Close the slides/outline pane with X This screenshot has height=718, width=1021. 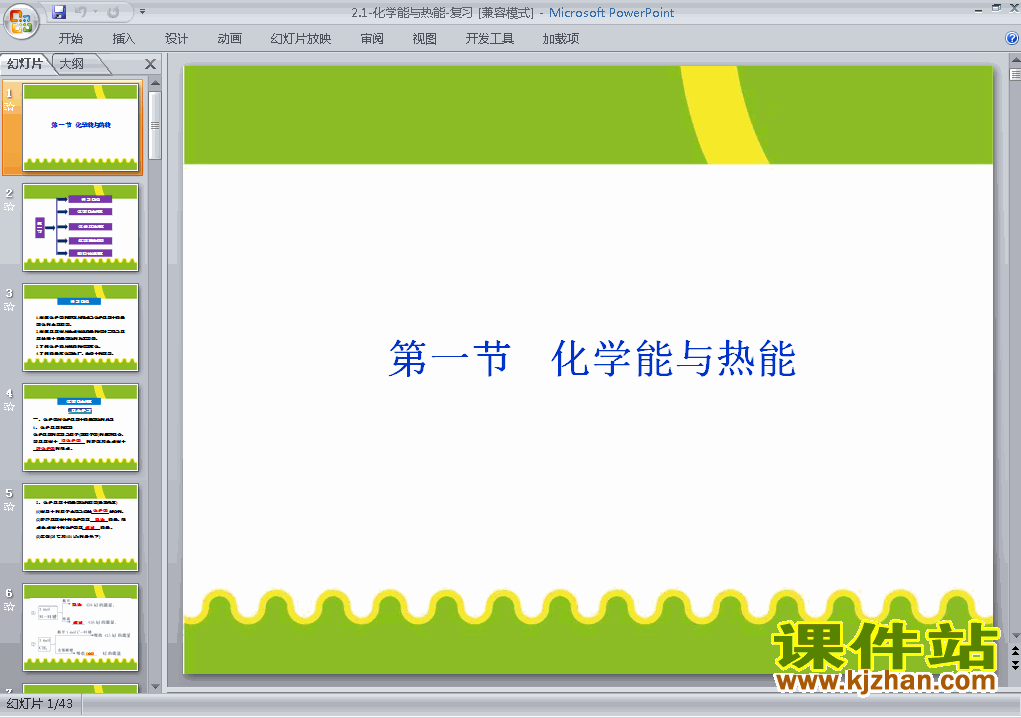pyautogui.click(x=150, y=64)
